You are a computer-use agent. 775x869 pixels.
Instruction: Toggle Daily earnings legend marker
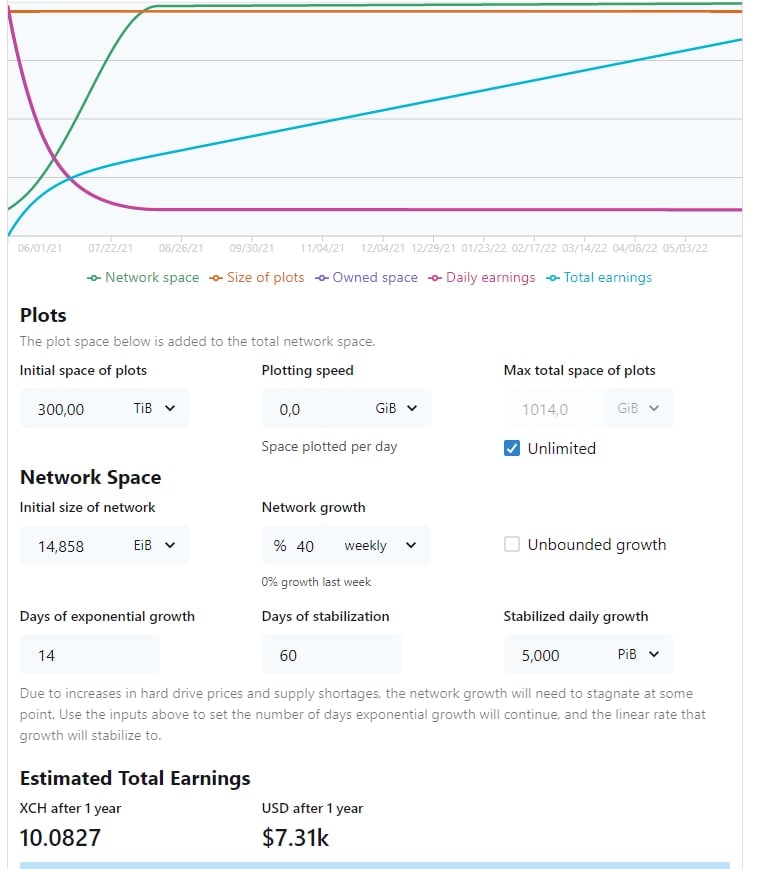435,278
